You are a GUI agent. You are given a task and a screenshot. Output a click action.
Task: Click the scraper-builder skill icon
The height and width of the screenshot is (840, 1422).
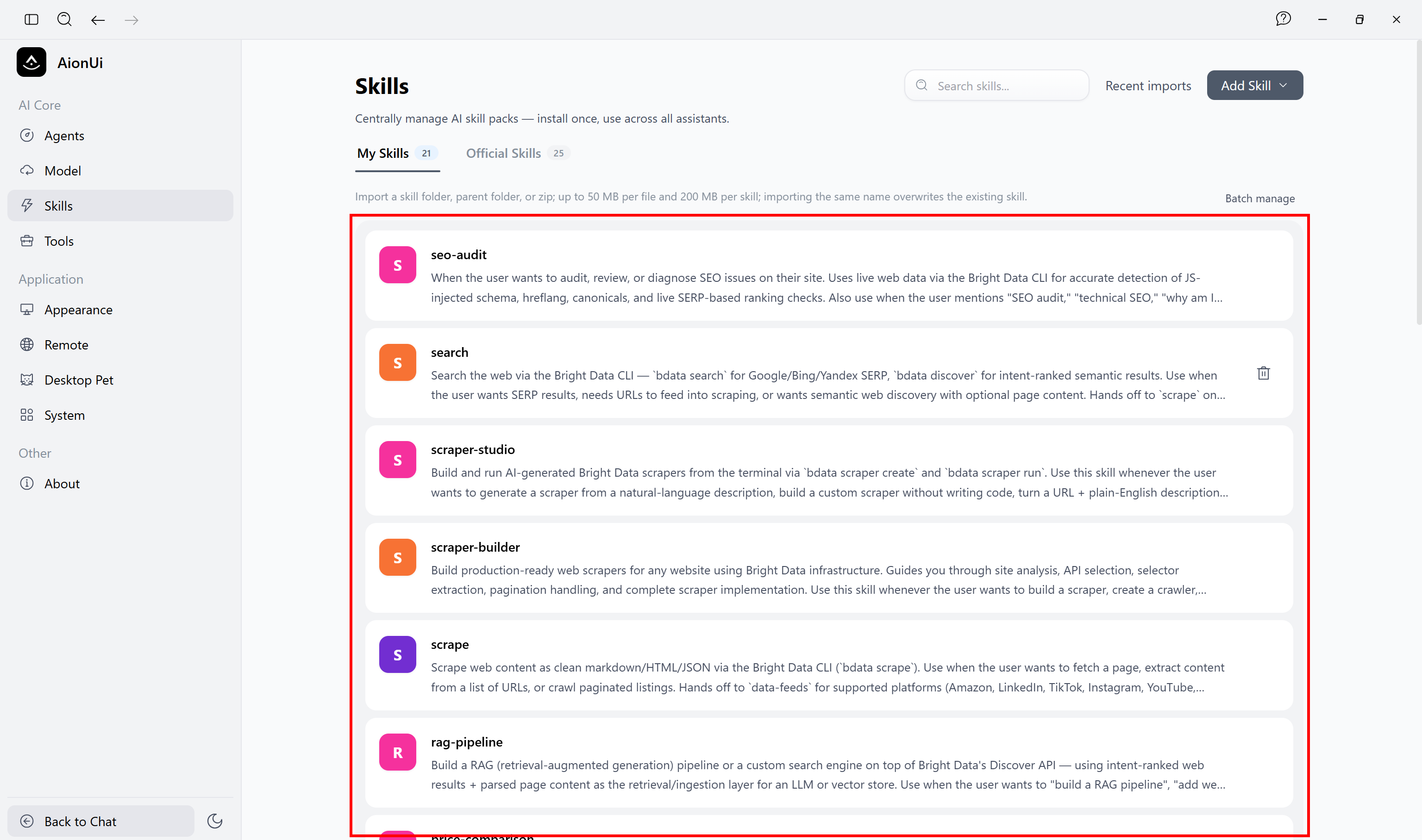pos(398,558)
